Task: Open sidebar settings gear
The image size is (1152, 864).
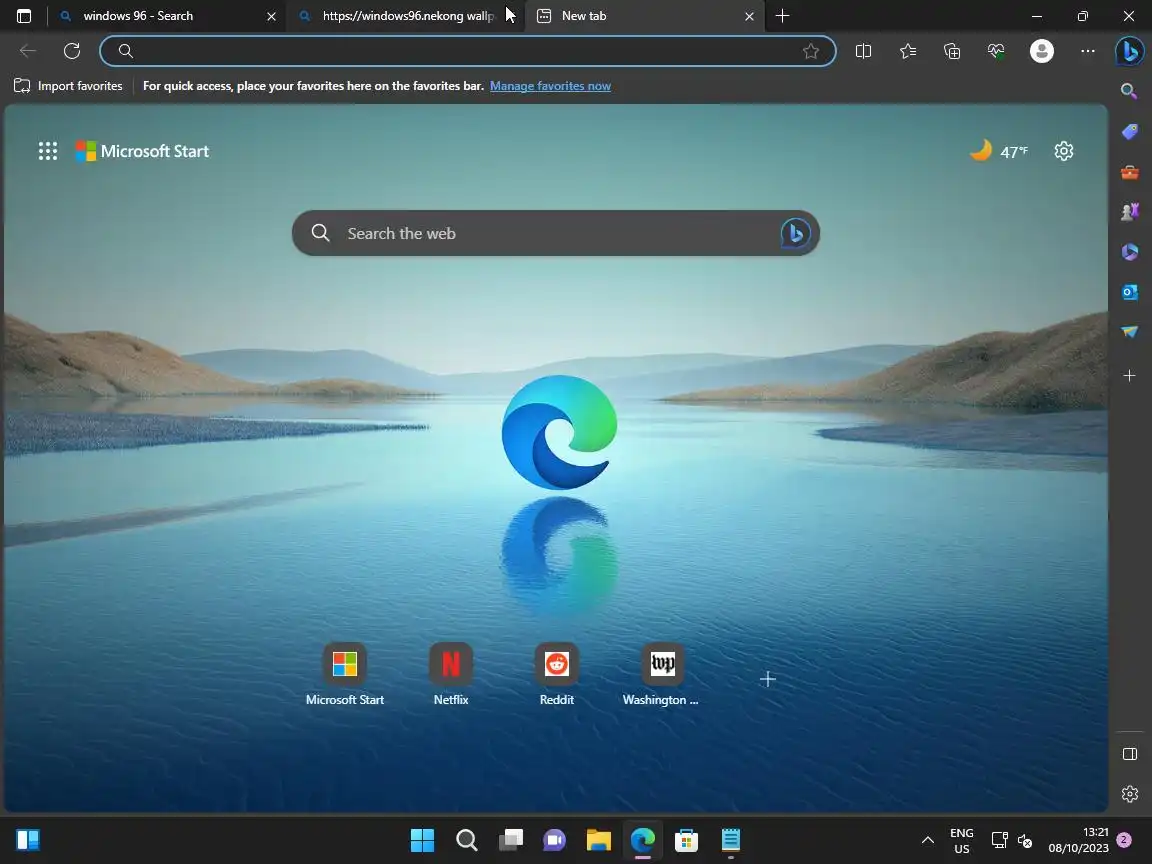Action: [x=1130, y=794]
